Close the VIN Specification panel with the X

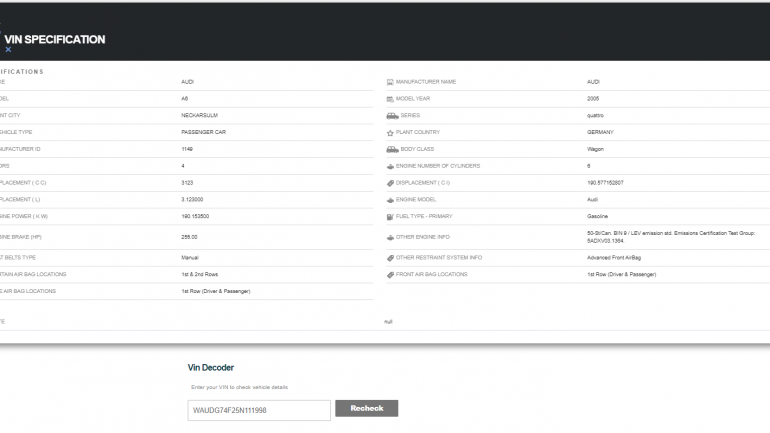click(x=8, y=50)
